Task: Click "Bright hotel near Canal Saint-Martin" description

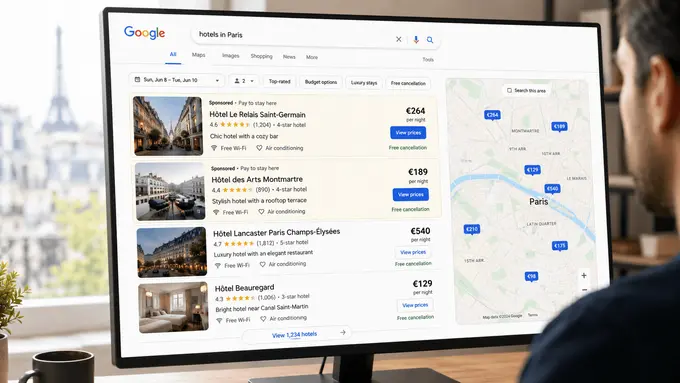Action: coord(262,308)
